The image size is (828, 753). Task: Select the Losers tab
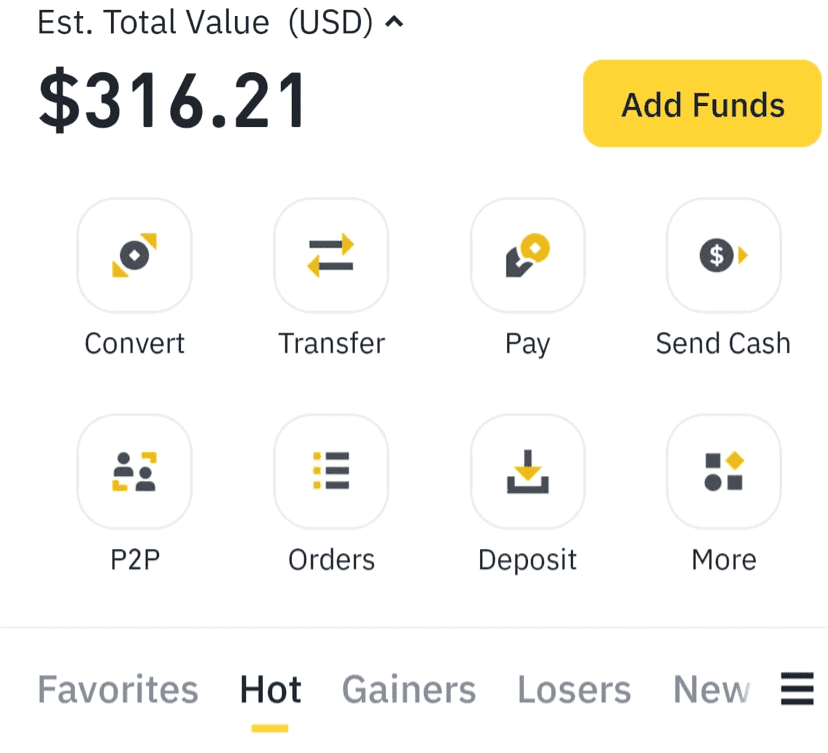574,690
